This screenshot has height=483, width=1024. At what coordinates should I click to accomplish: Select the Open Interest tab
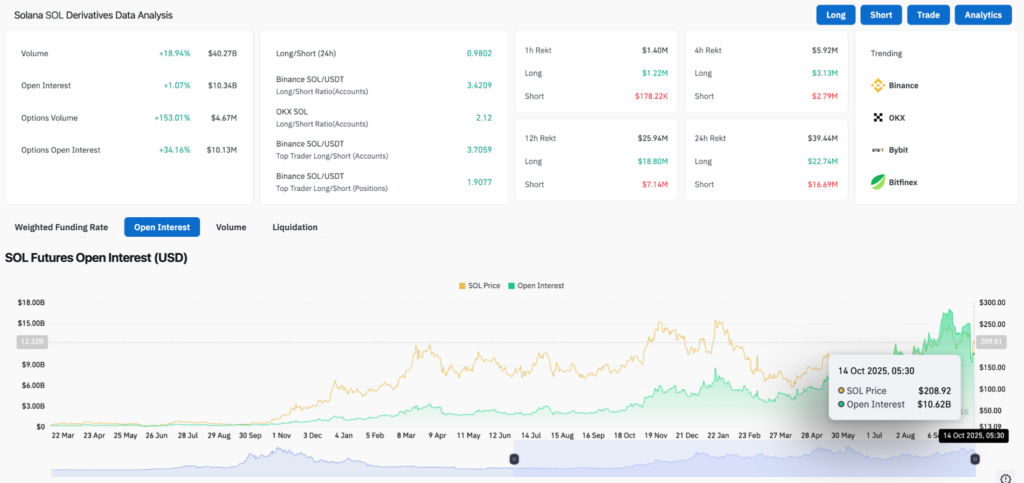tap(162, 227)
